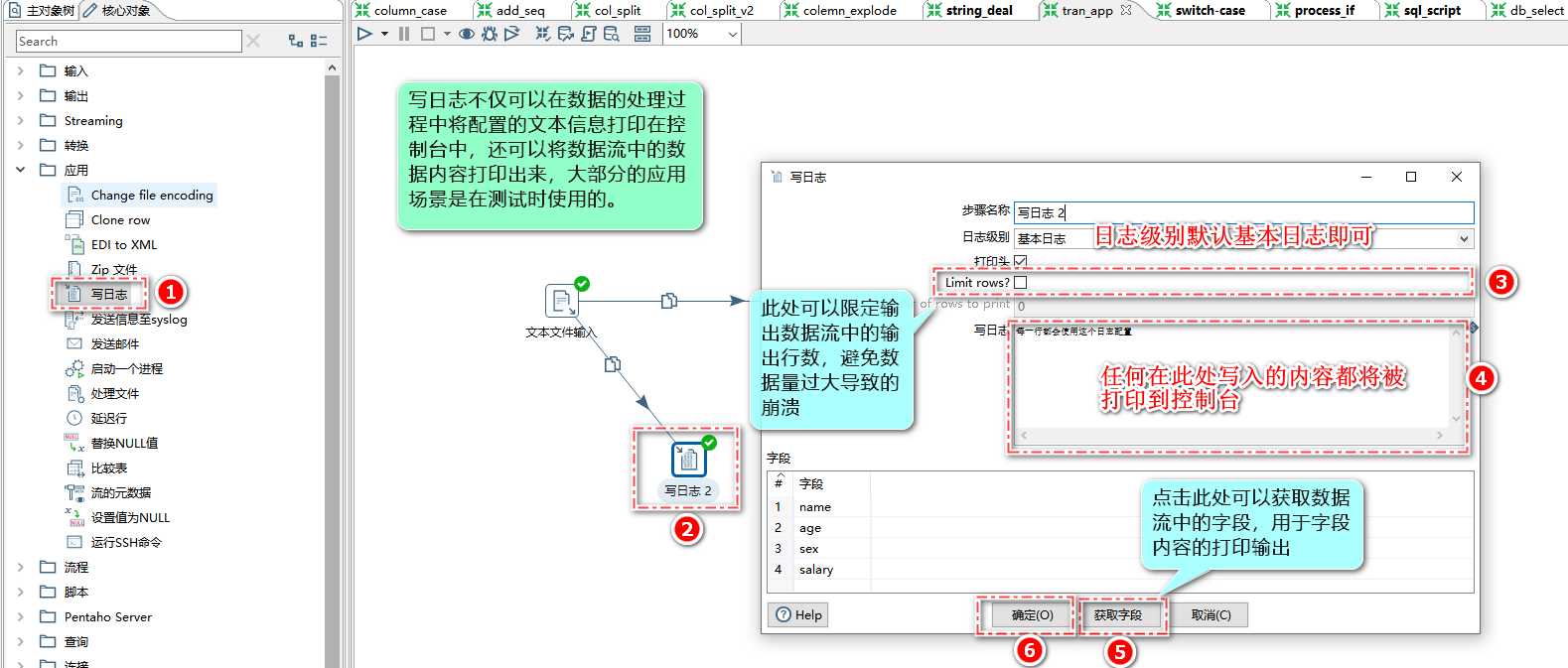Screen dimensions: 1568x668
Task: Expand the Streaming folder
Action: click(21, 120)
